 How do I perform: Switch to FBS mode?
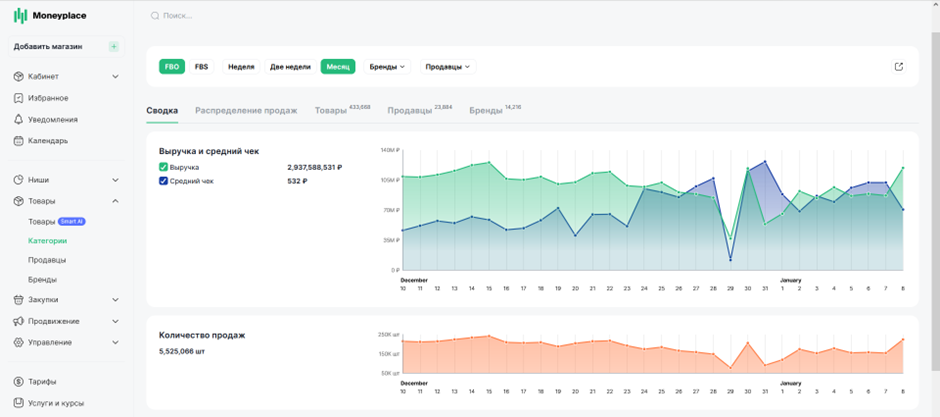(x=201, y=67)
